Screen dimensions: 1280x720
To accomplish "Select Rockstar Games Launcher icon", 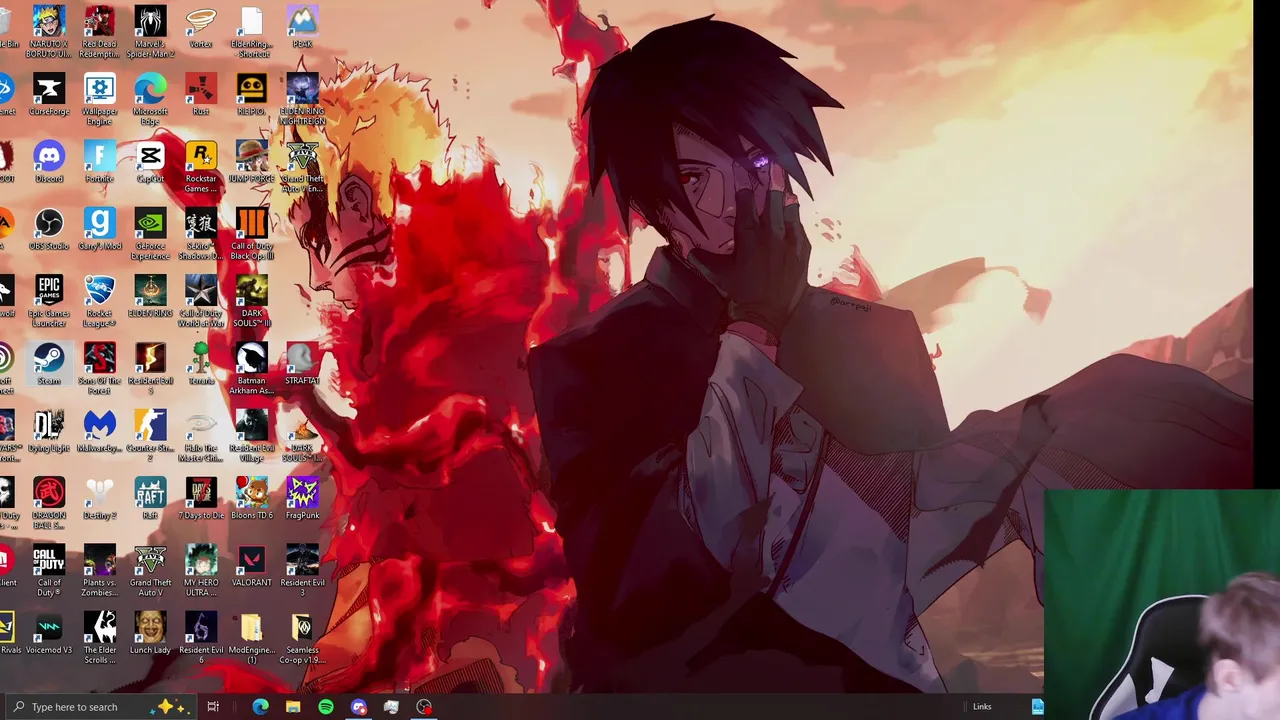I will pyautogui.click(x=201, y=166).
